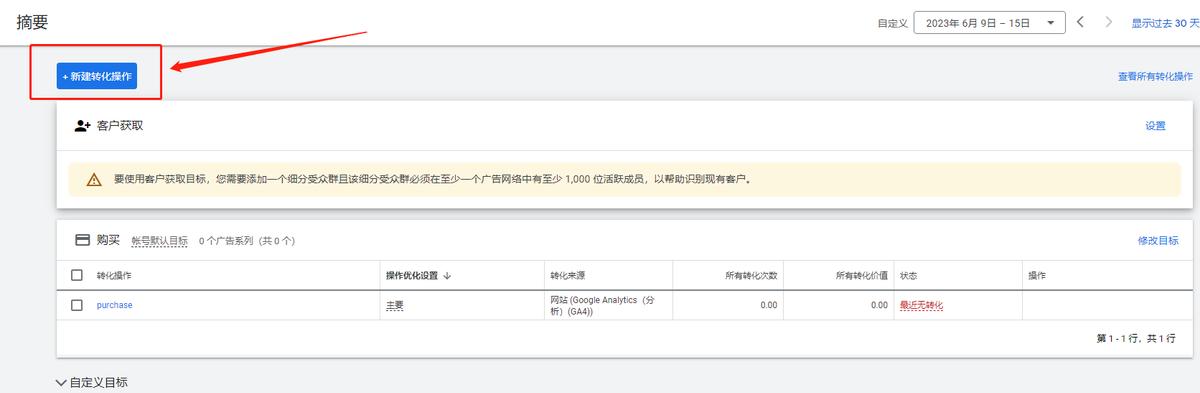The height and width of the screenshot is (393, 1200).
Task: Click the 网站 (Google Analytics) source cell
Action: point(603,305)
